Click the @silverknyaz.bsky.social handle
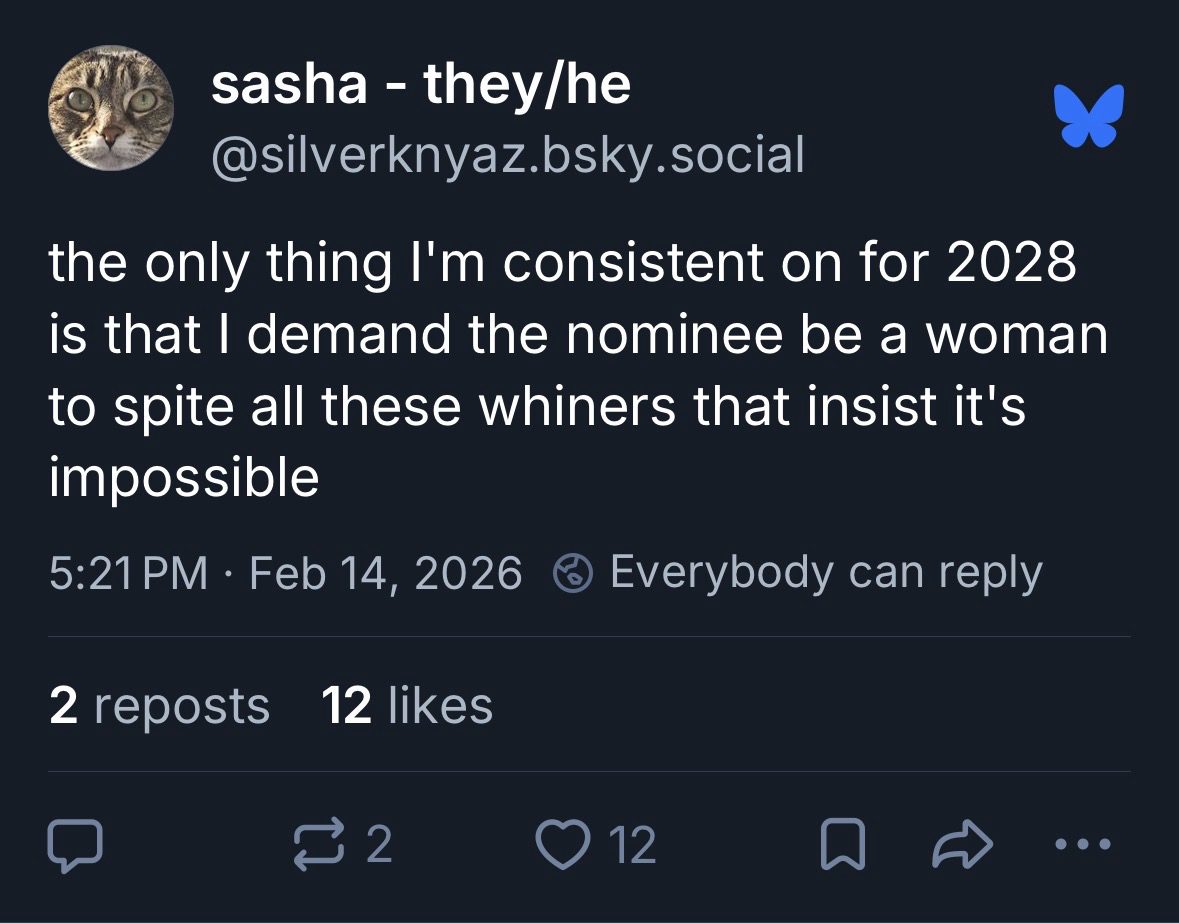The width and height of the screenshot is (1179, 923). [507, 153]
